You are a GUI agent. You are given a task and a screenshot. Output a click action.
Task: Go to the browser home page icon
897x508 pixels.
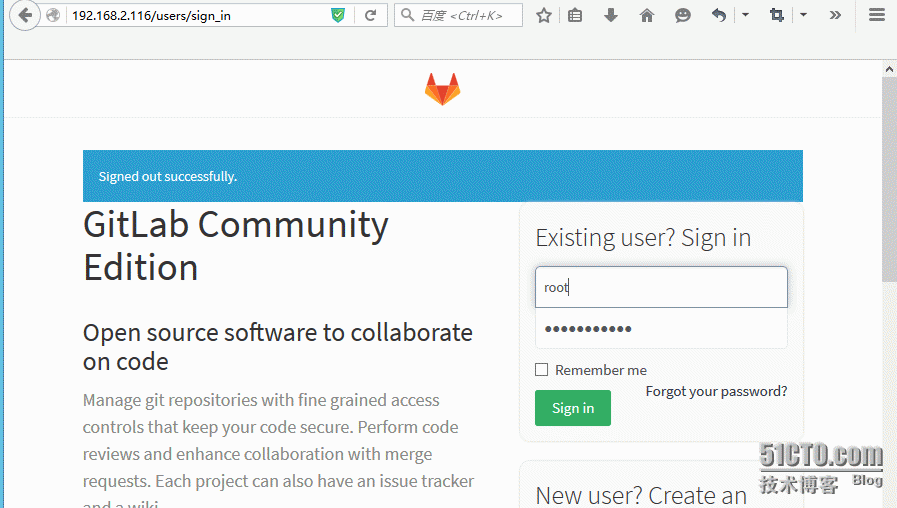tap(646, 15)
